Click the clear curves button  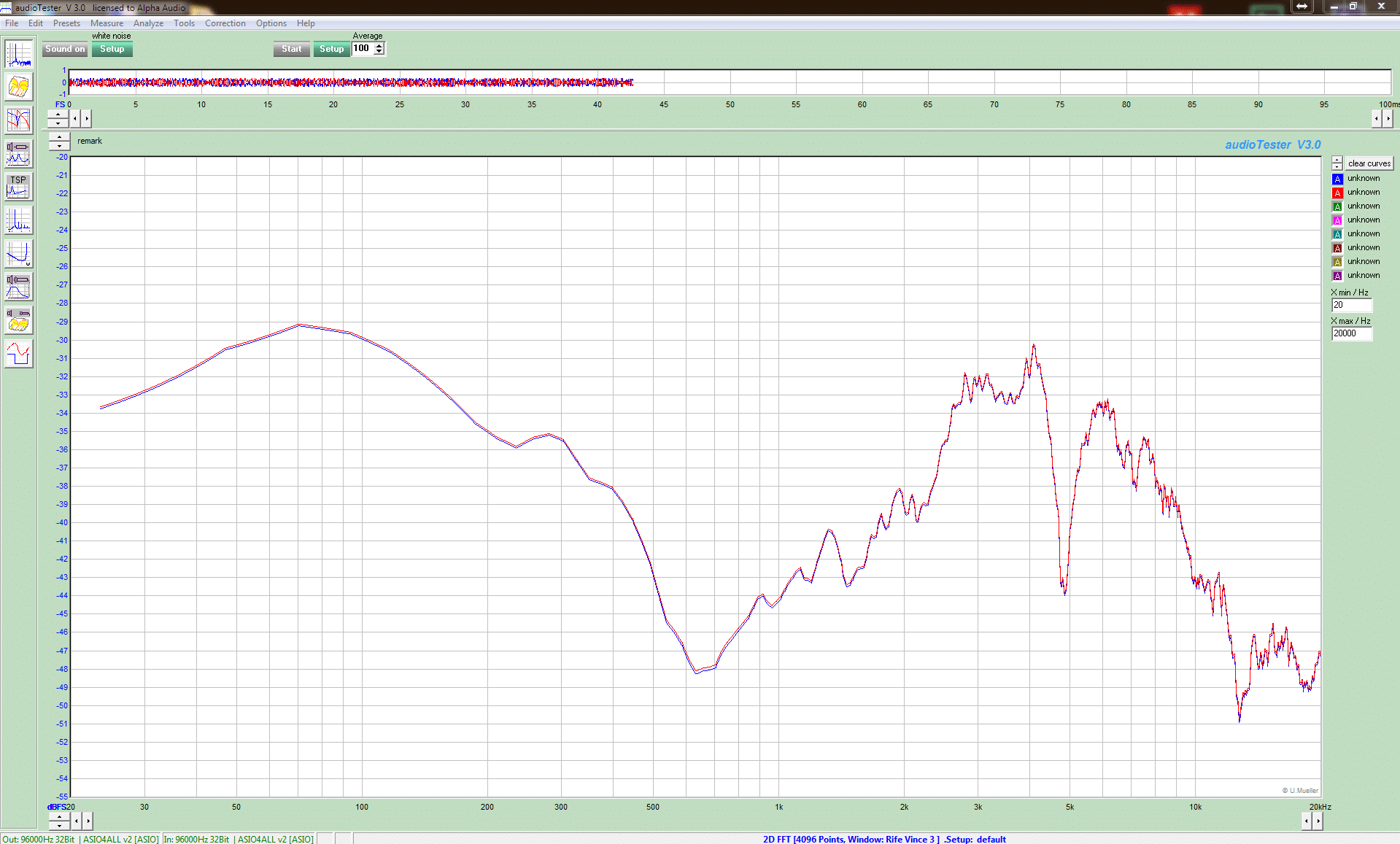(1369, 163)
